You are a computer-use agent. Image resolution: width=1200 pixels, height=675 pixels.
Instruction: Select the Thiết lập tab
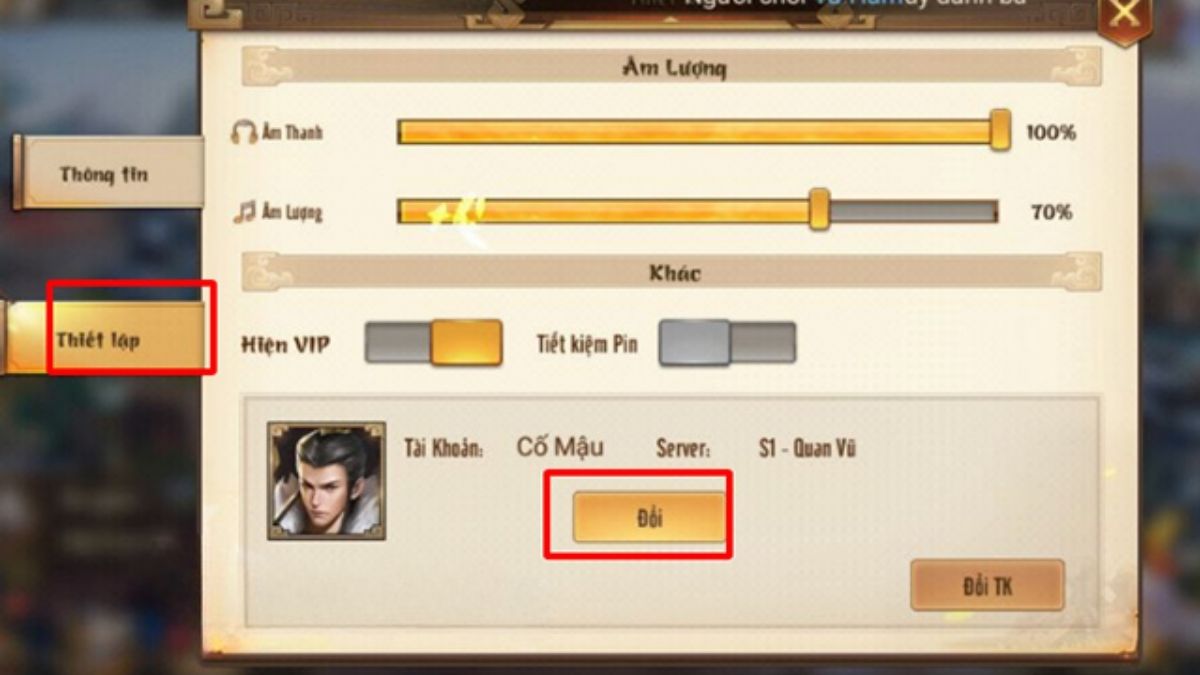[x=105, y=340]
